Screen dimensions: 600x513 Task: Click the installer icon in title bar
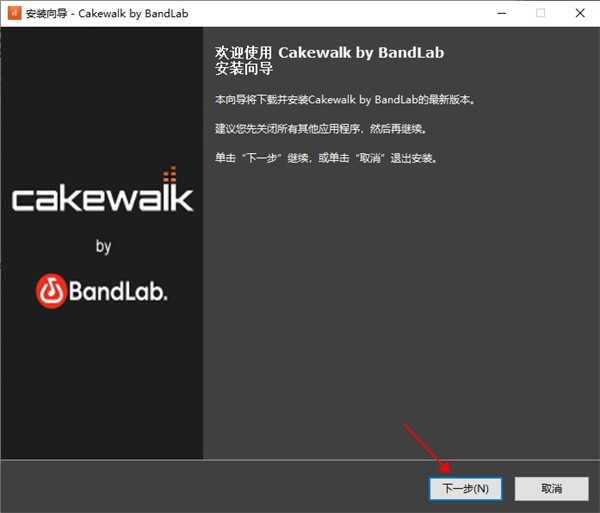click(15, 13)
